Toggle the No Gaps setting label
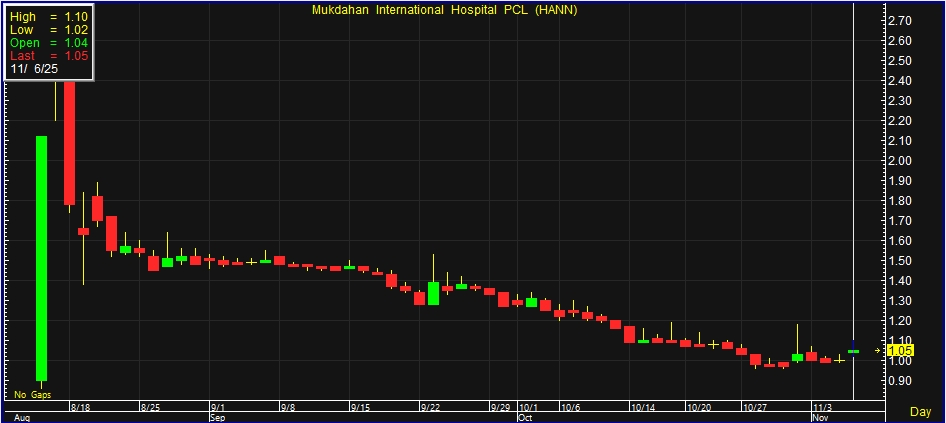This screenshot has height=423, width=946. click(32, 395)
